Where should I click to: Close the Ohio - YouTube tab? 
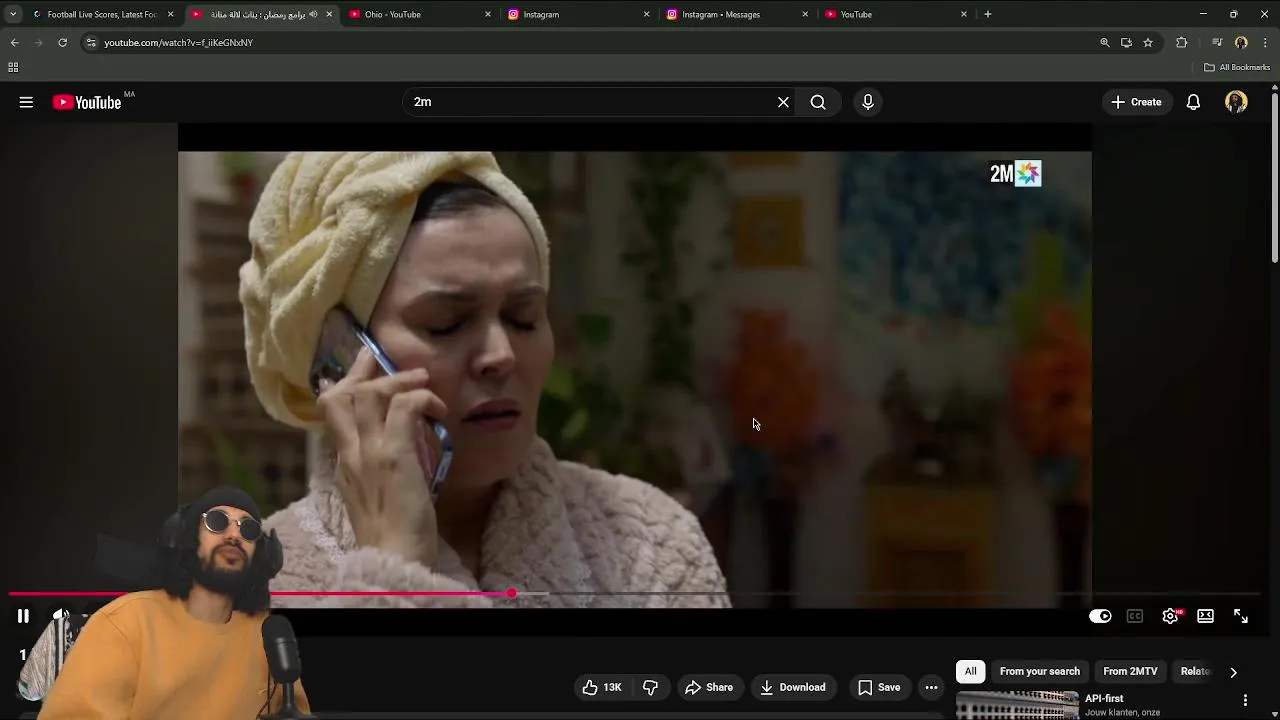[488, 14]
